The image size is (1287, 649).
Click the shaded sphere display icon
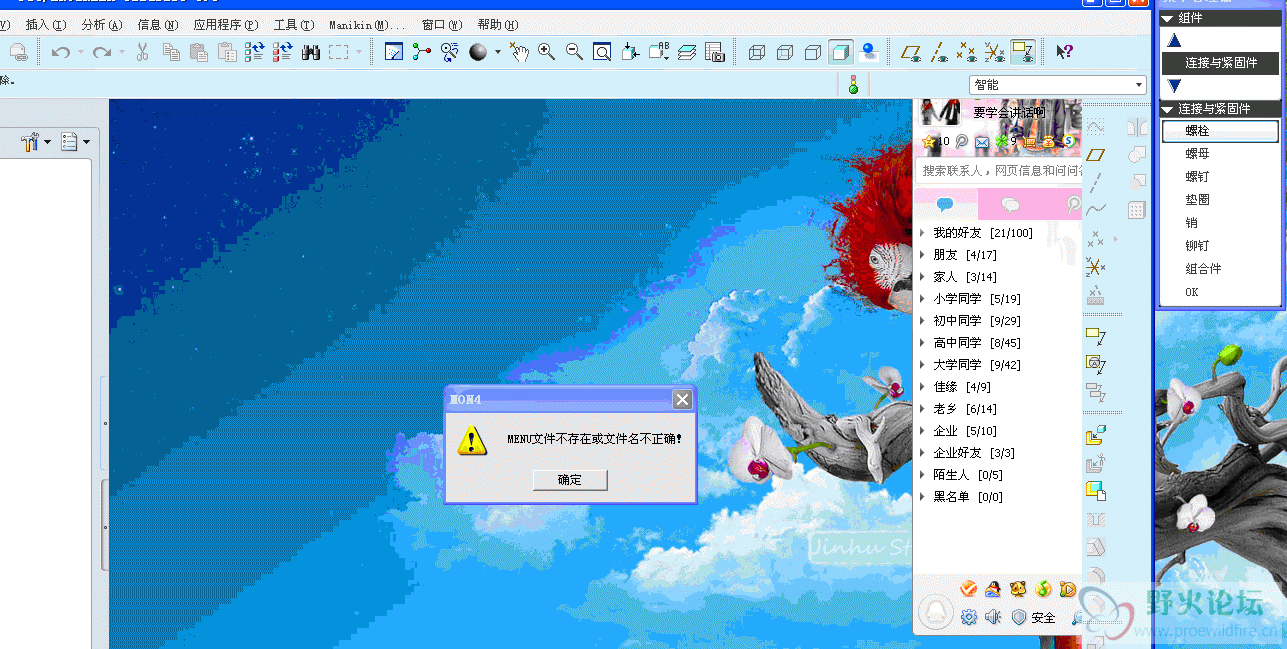[x=478, y=52]
